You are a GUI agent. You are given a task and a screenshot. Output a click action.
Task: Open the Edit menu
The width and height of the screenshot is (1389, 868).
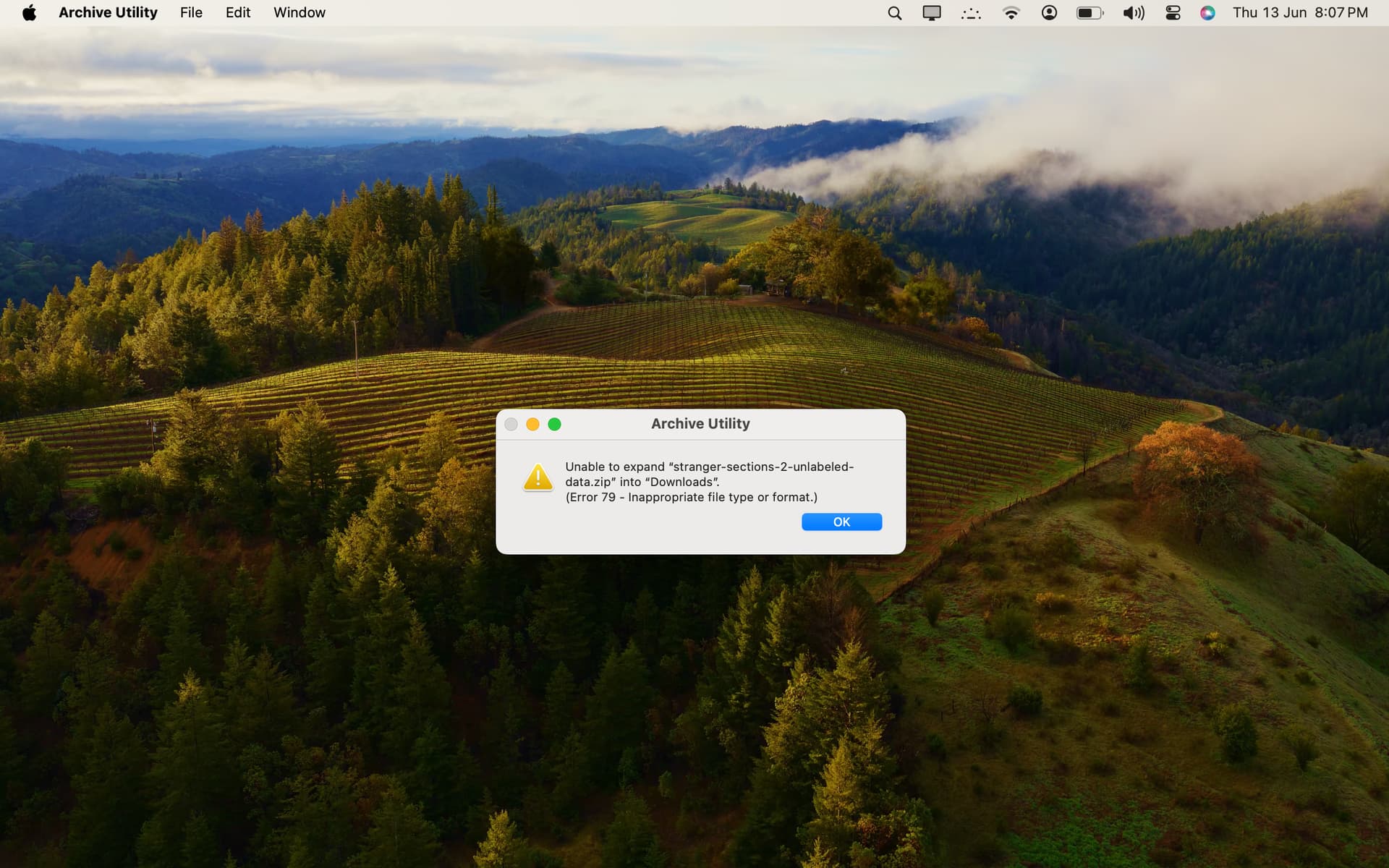point(237,13)
